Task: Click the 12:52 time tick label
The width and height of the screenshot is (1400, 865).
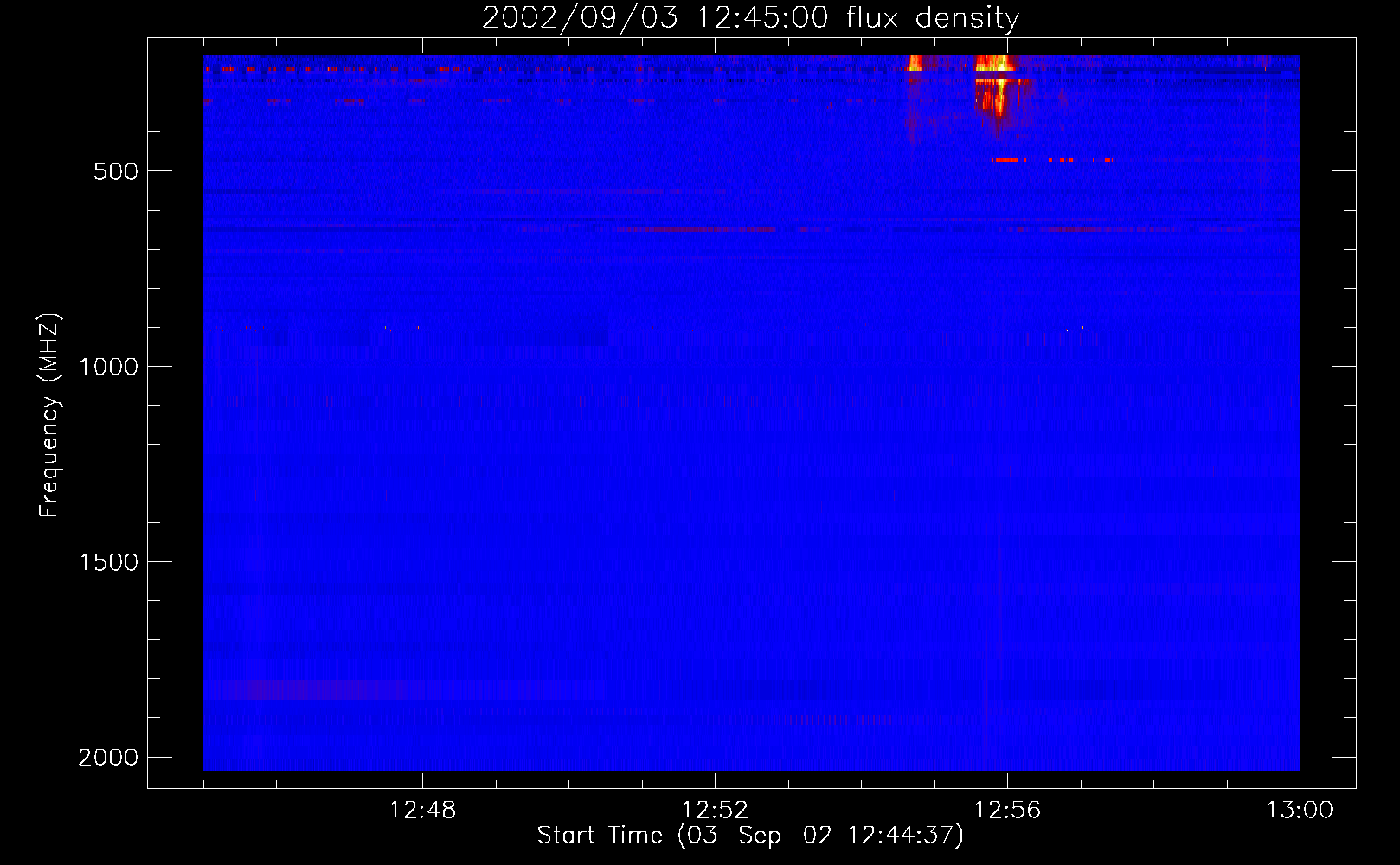Action: point(715,811)
